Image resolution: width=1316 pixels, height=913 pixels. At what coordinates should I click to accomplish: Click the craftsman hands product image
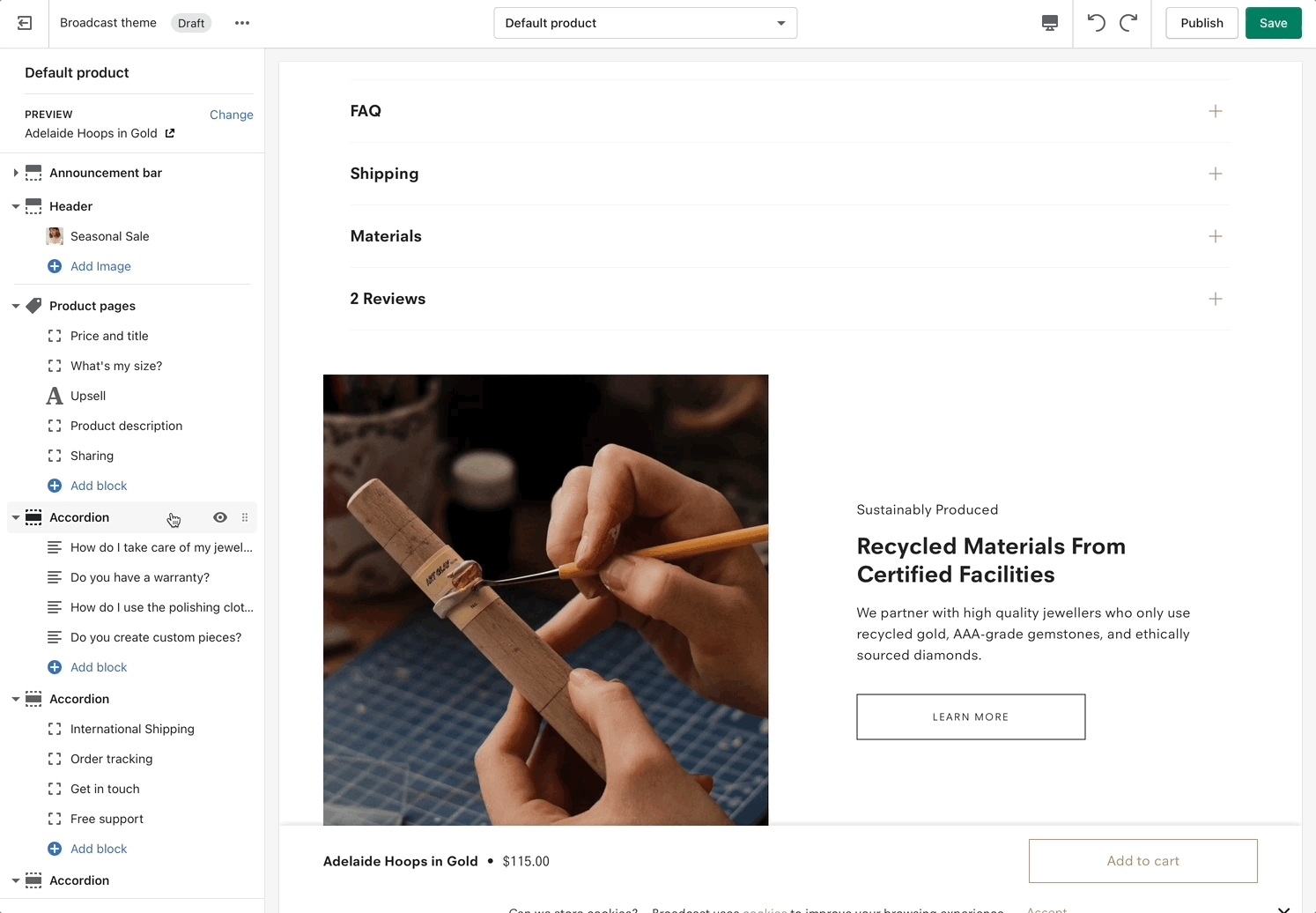point(545,599)
